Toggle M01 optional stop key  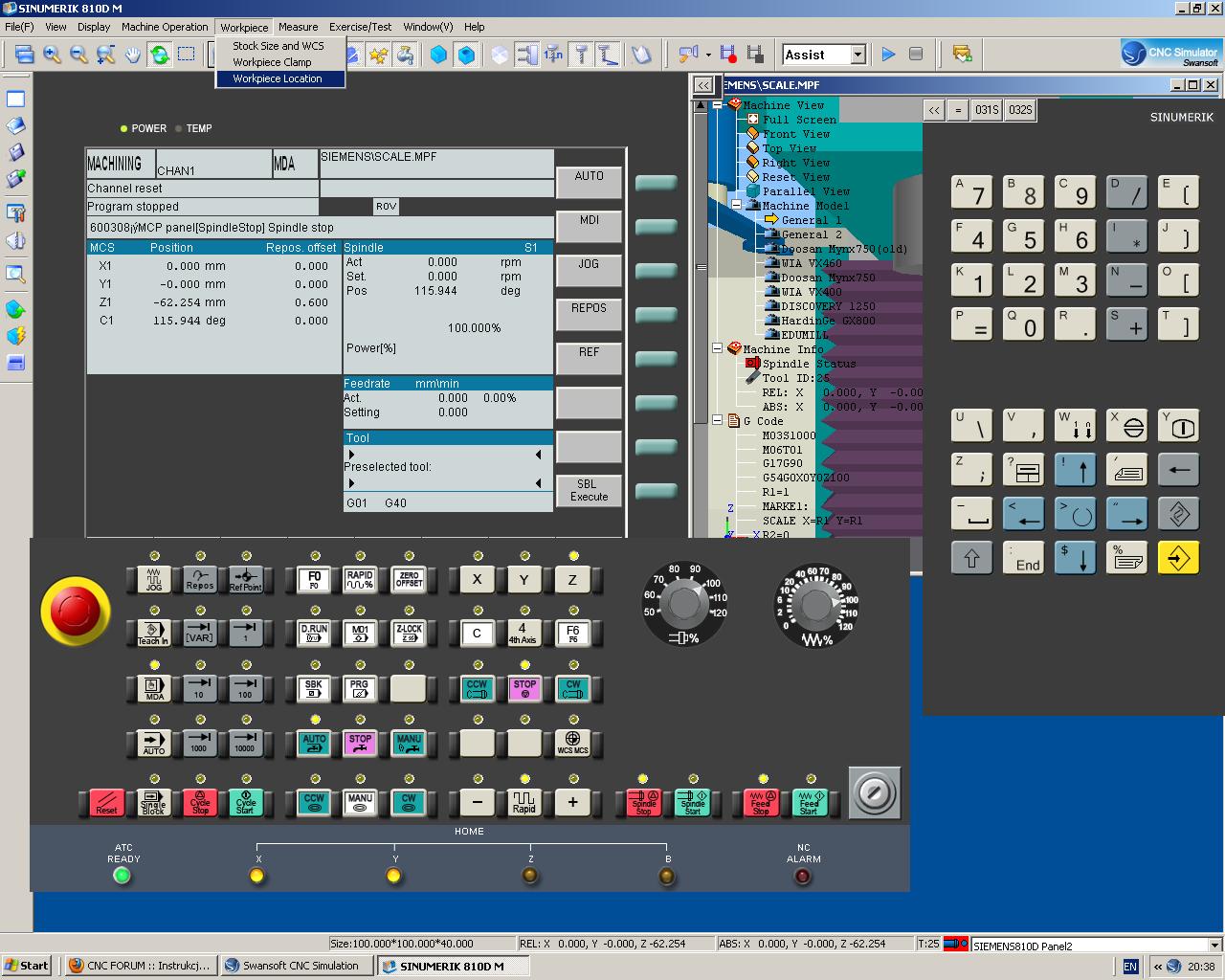(x=360, y=633)
